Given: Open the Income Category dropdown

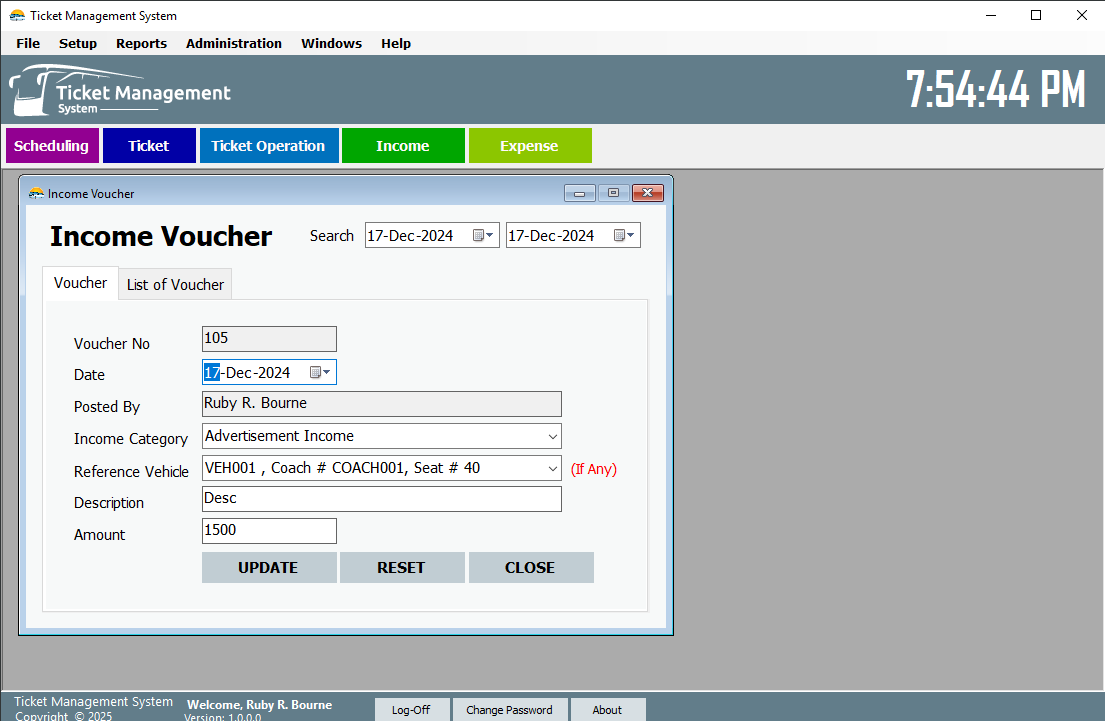Looking at the screenshot, I should (551, 435).
